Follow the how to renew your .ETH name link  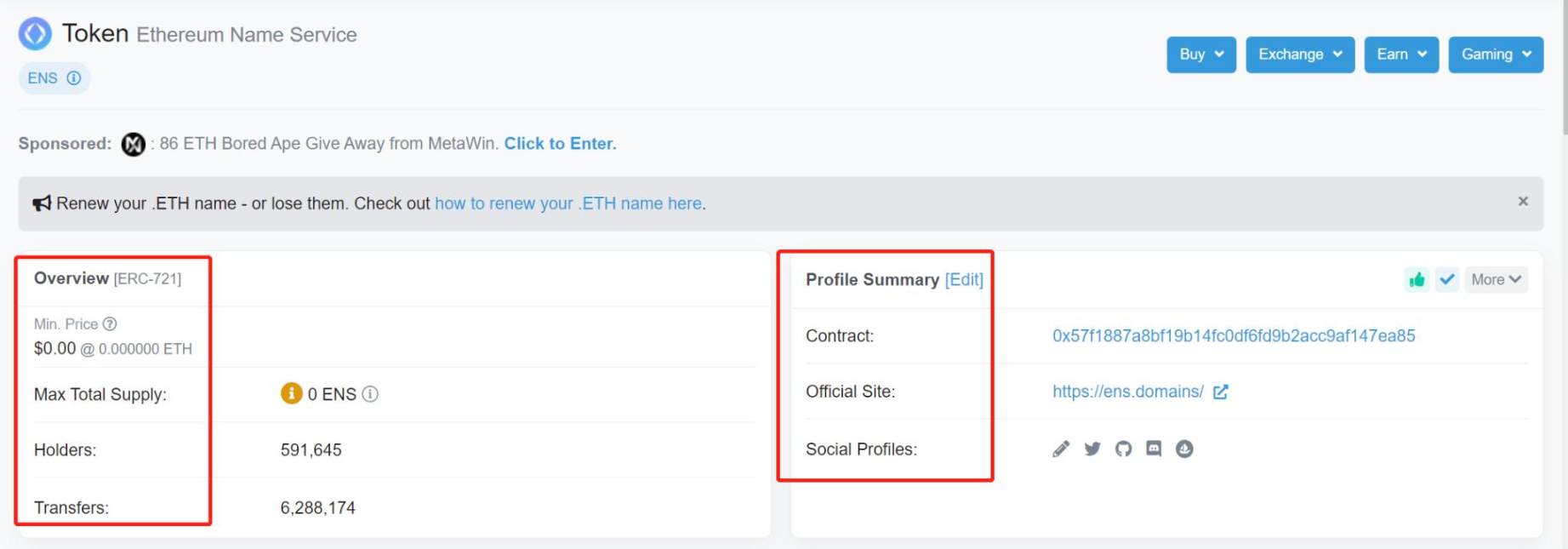567,203
